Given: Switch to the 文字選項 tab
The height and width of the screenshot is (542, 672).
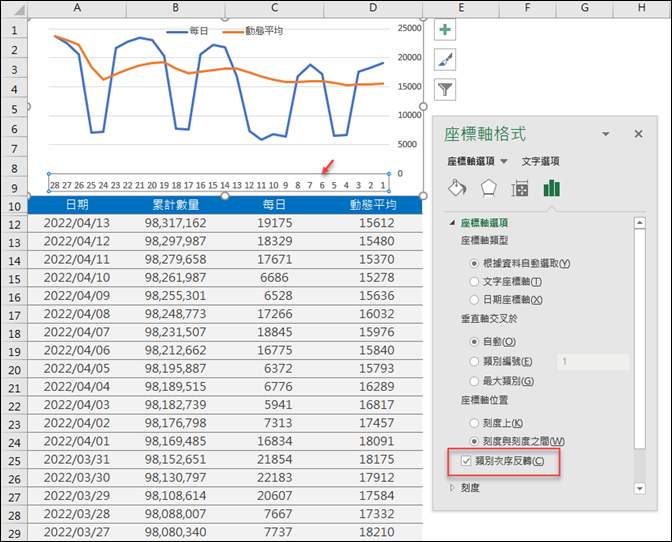Looking at the screenshot, I should [x=540, y=162].
